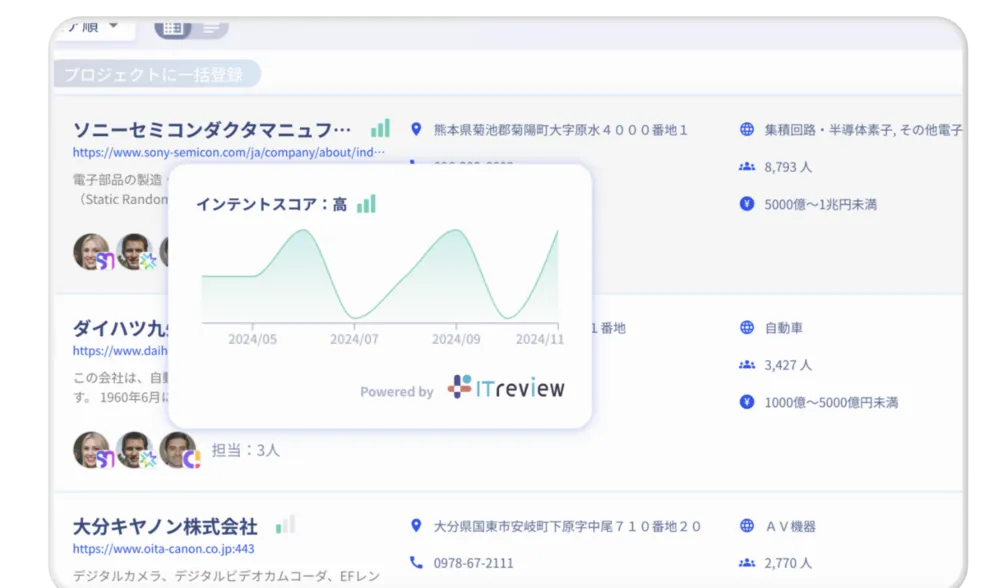Click the プロジェクトに一括登録 button
Viewport: 1000px width, 588px height.
tap(157, 73)
